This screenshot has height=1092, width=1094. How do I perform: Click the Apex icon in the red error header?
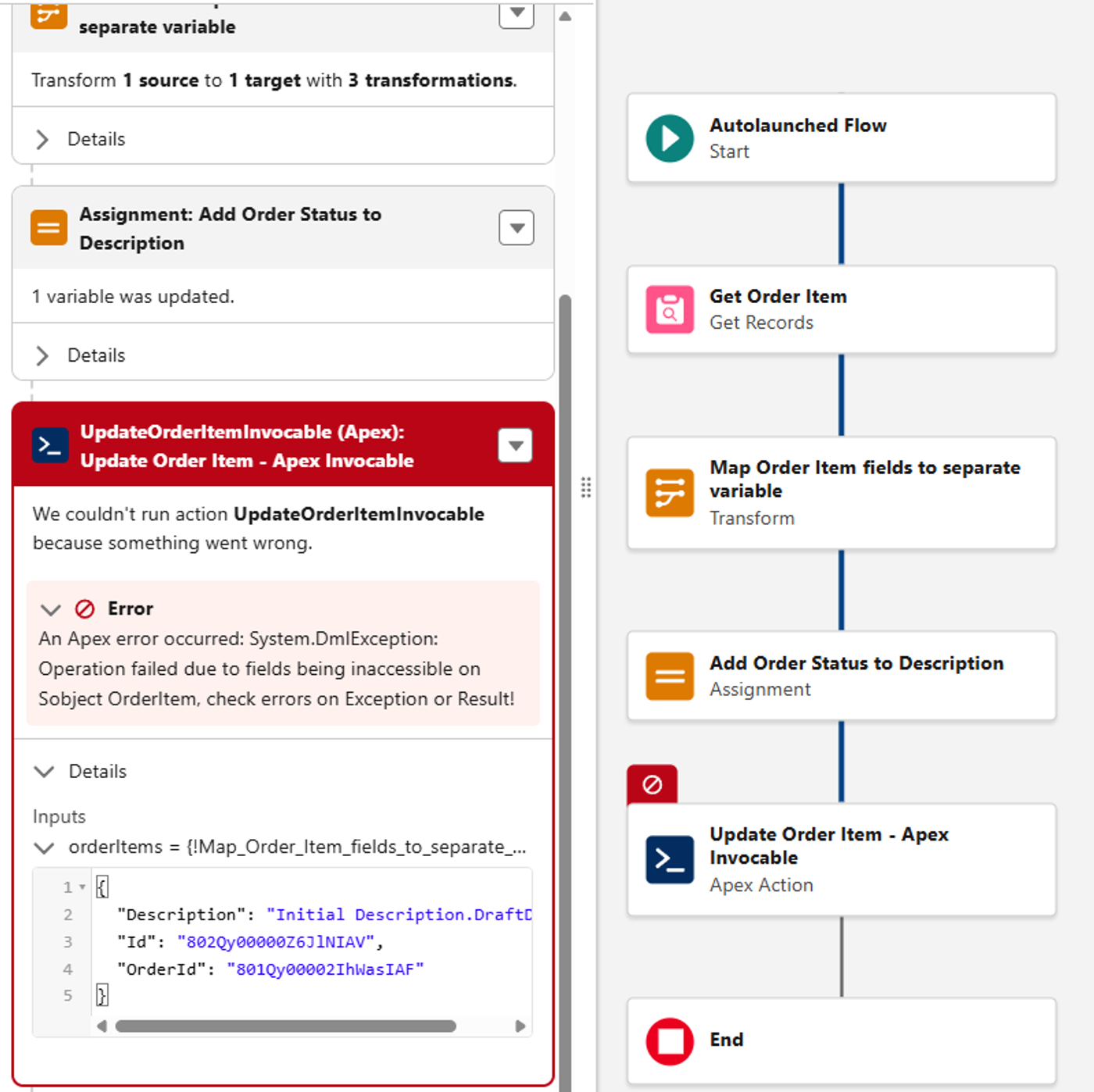pos(50,445)
